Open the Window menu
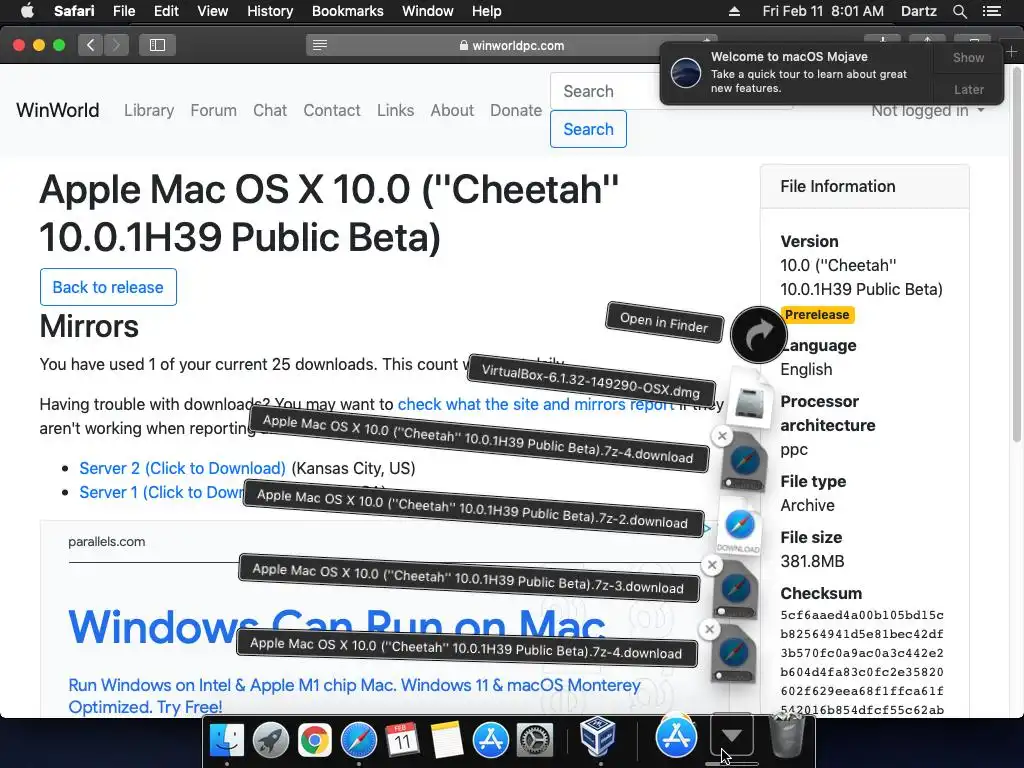 [x=427, y=11]
